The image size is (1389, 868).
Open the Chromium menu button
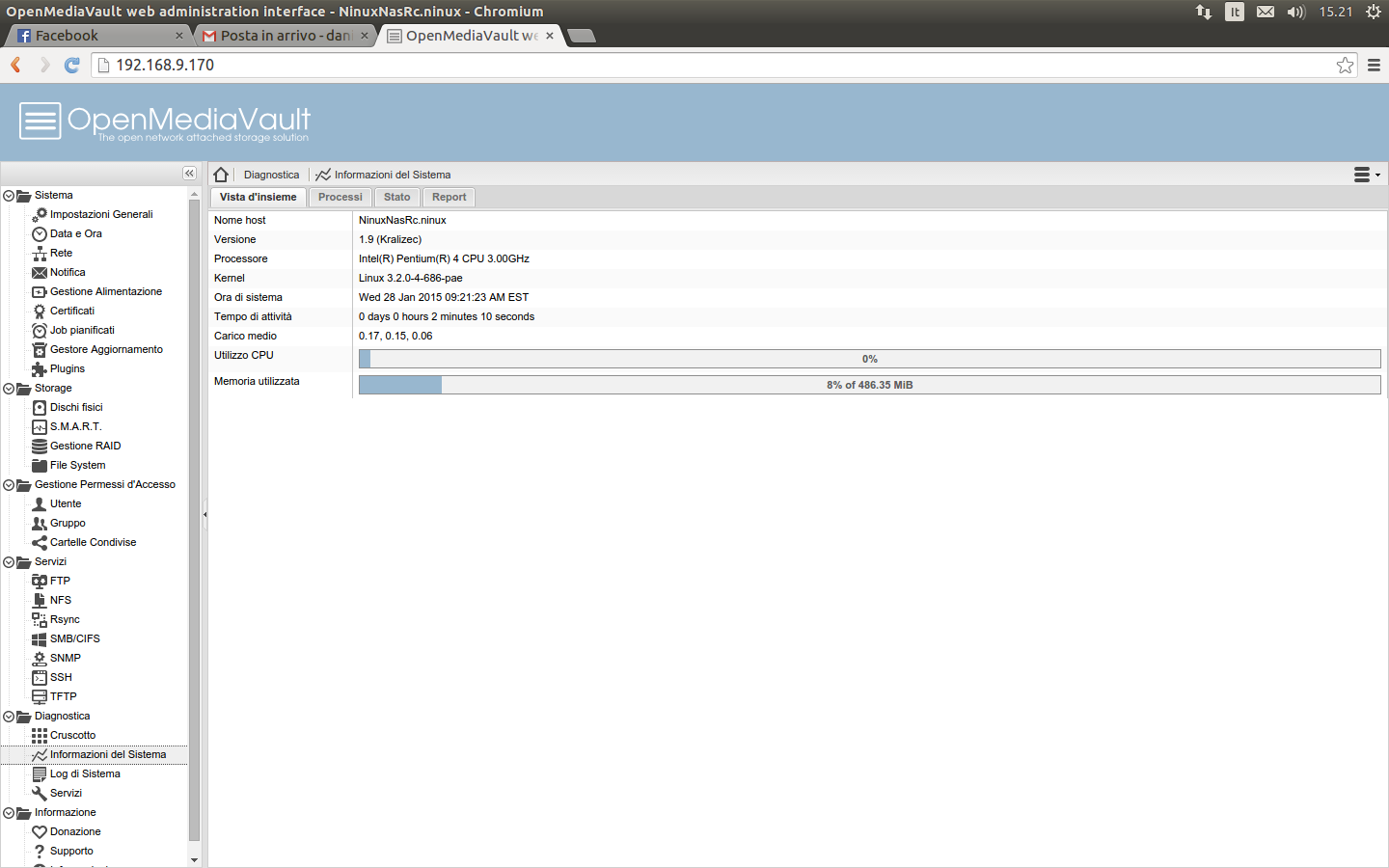point(1374,65)
